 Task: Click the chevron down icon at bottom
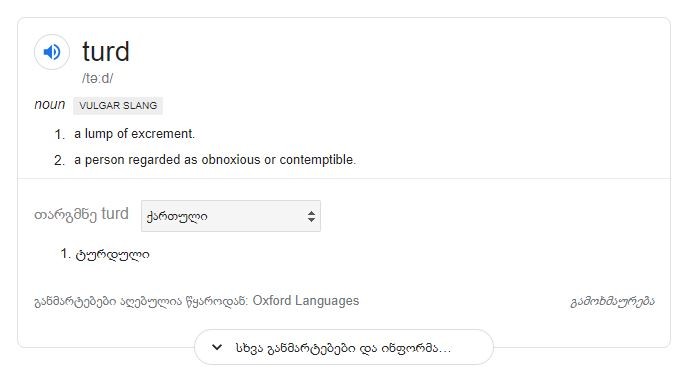pos(217,347)
